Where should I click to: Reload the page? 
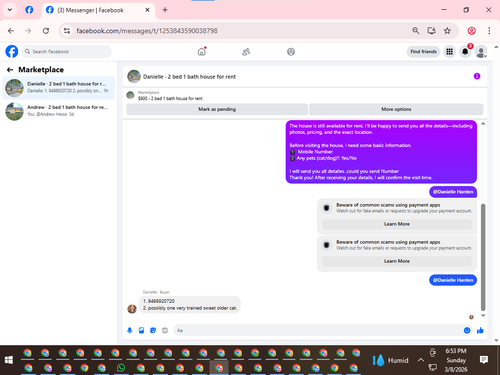(x=46, y=31)
